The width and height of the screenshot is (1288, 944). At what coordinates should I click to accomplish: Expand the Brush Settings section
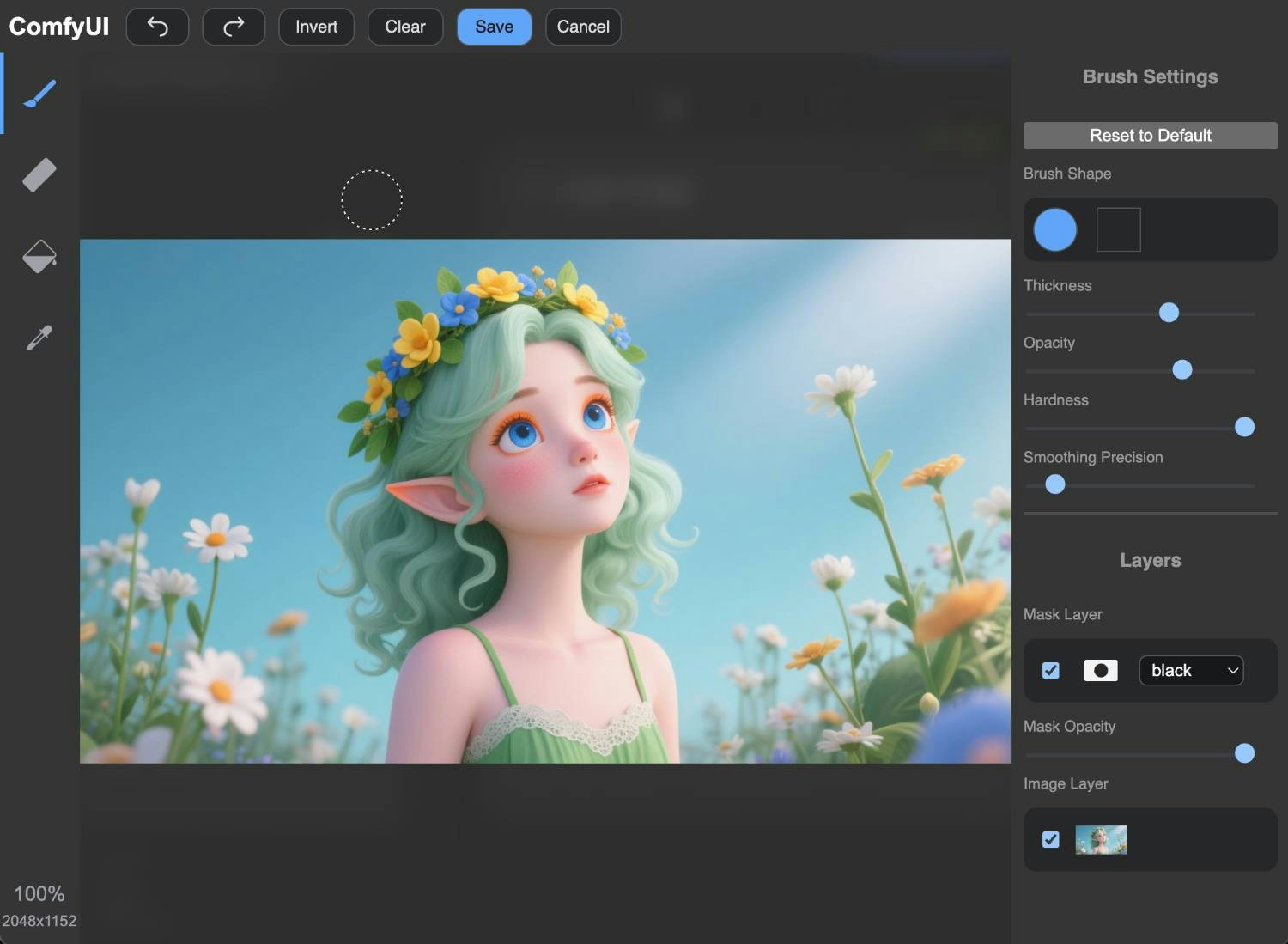(1150, 76)
